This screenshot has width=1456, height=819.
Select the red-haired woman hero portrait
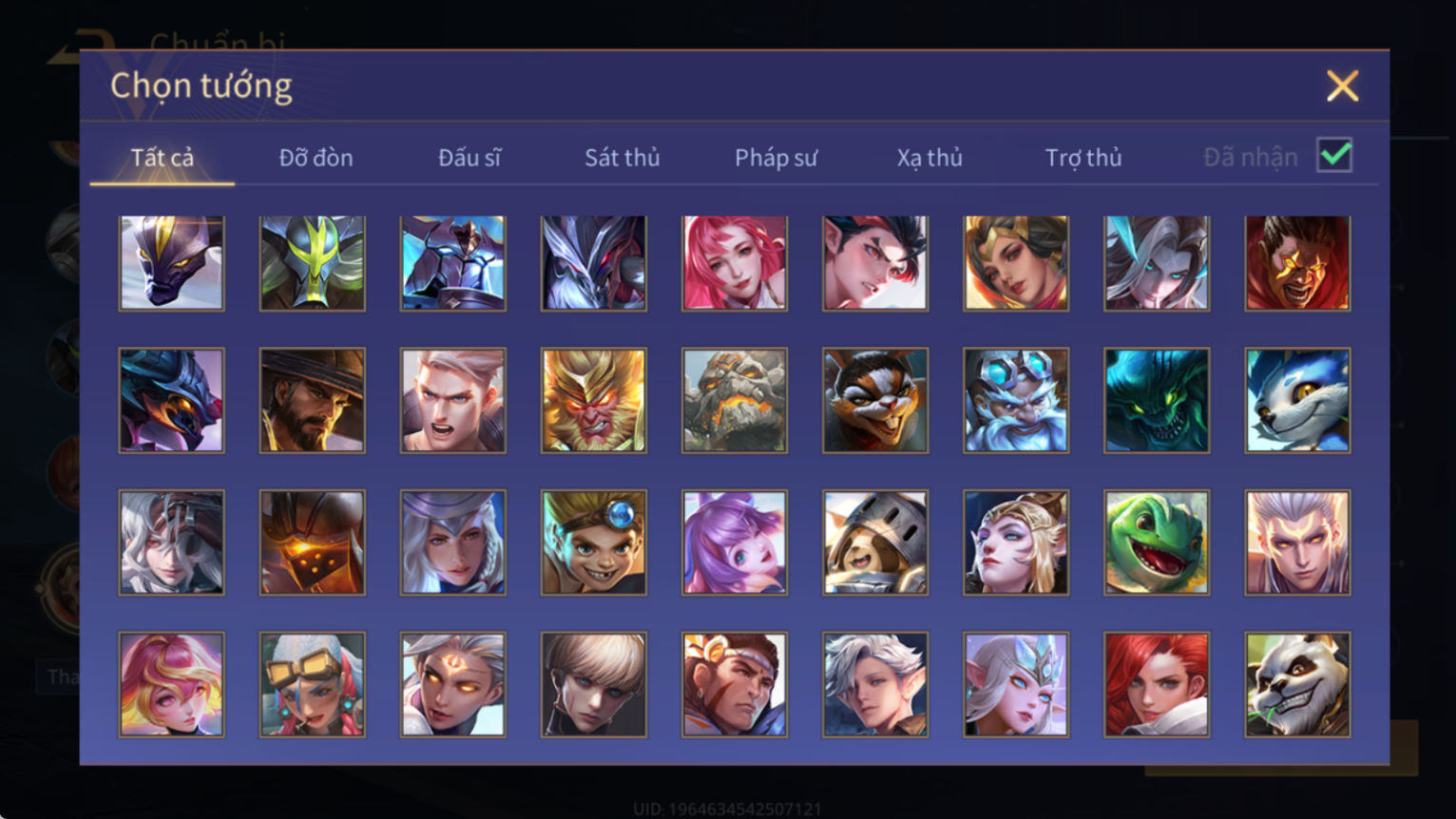[x=1157, y=685]
